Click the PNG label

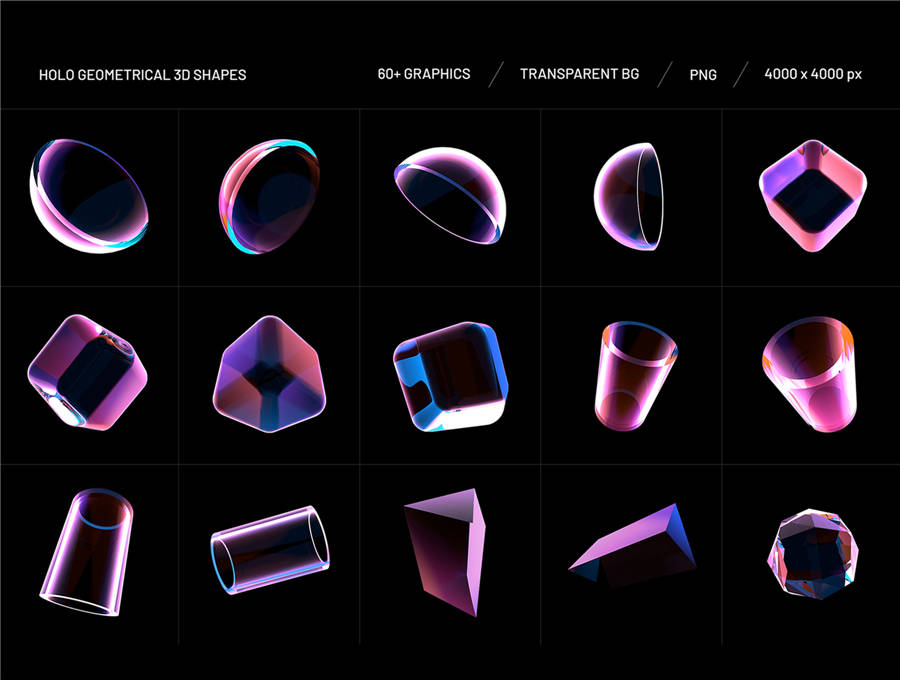703,75
